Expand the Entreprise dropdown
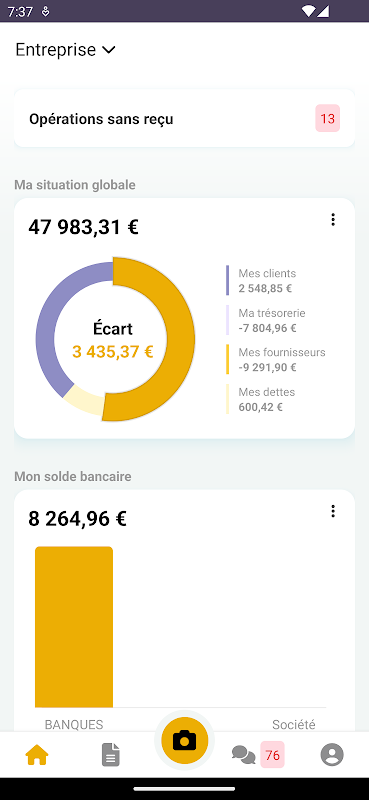Image resolution: width=369 pixels, height=800 pixels. pos(66,50)
